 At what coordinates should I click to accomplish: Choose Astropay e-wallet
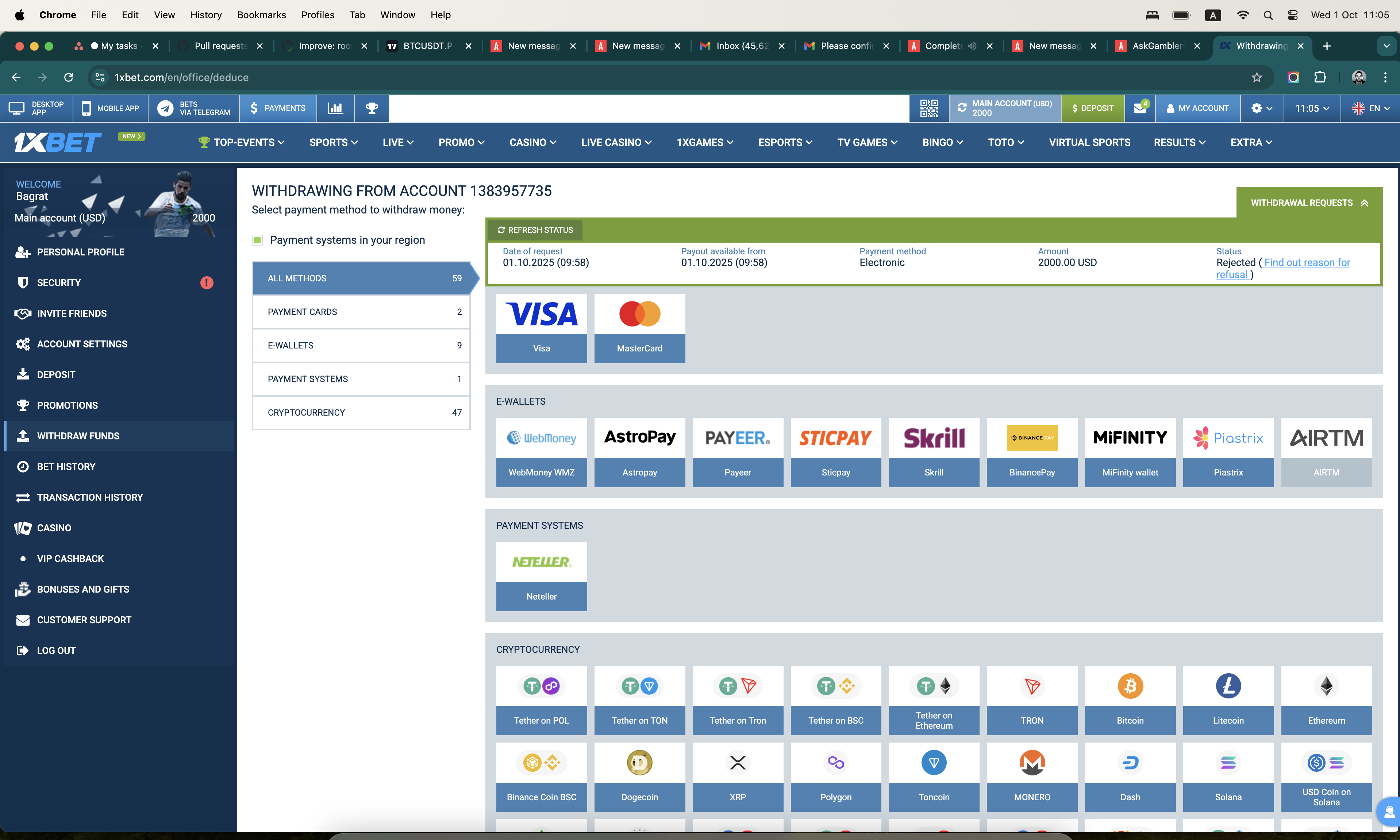coord(640,452)
